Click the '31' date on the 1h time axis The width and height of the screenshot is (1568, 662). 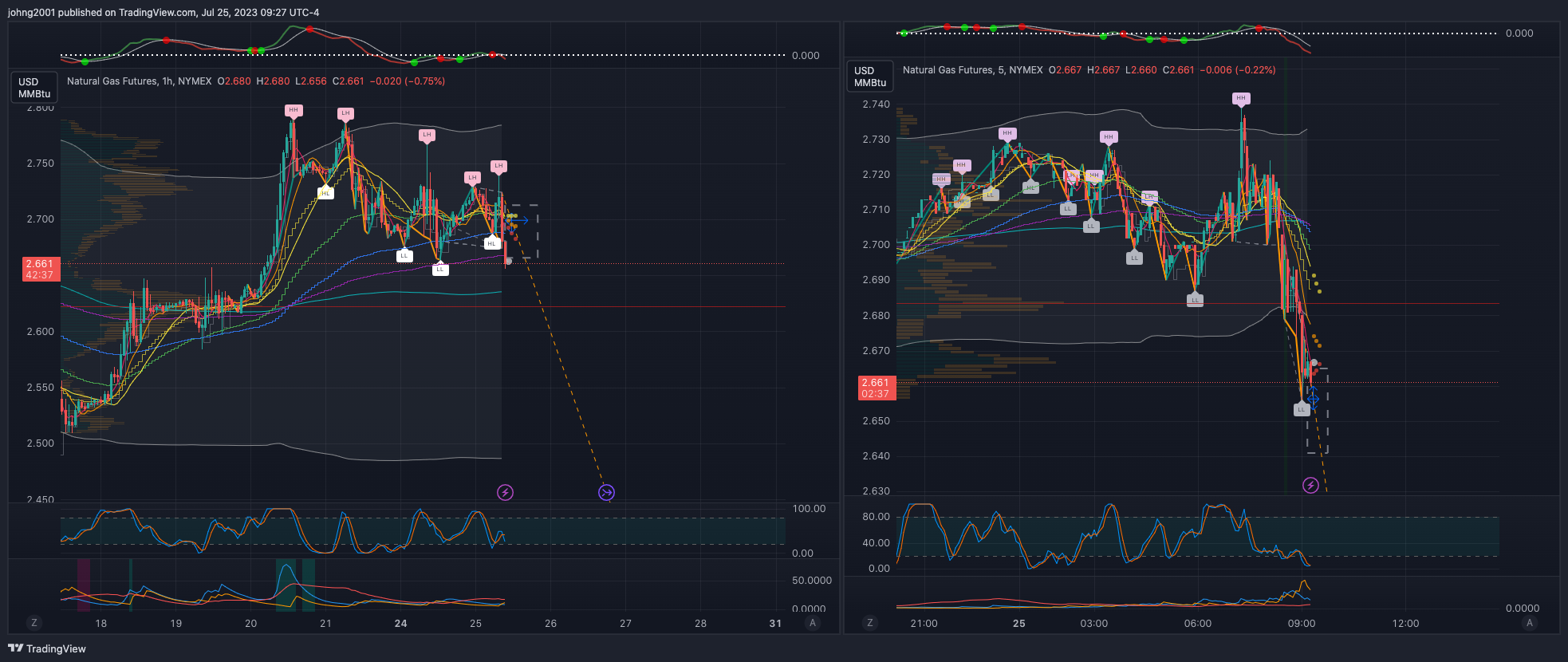click(775, 624)
